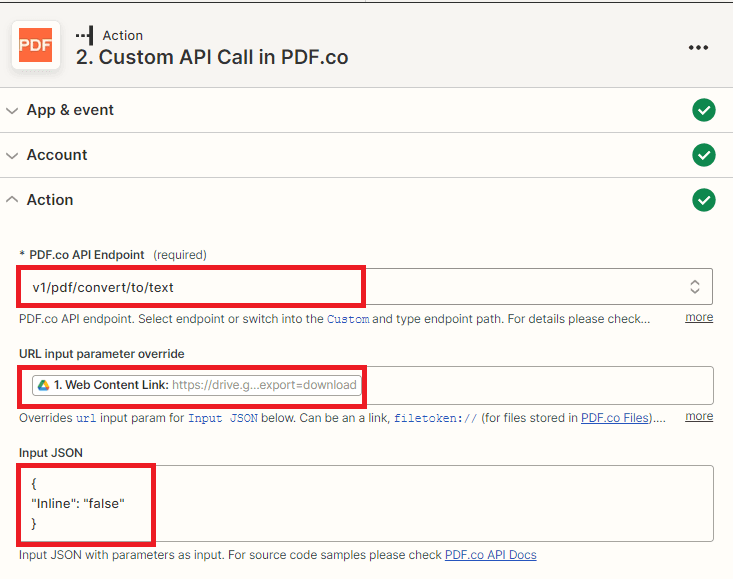This screenshot has width=733, height=579.
Task: Show more of the URL override description
Action: click(699, 416)
